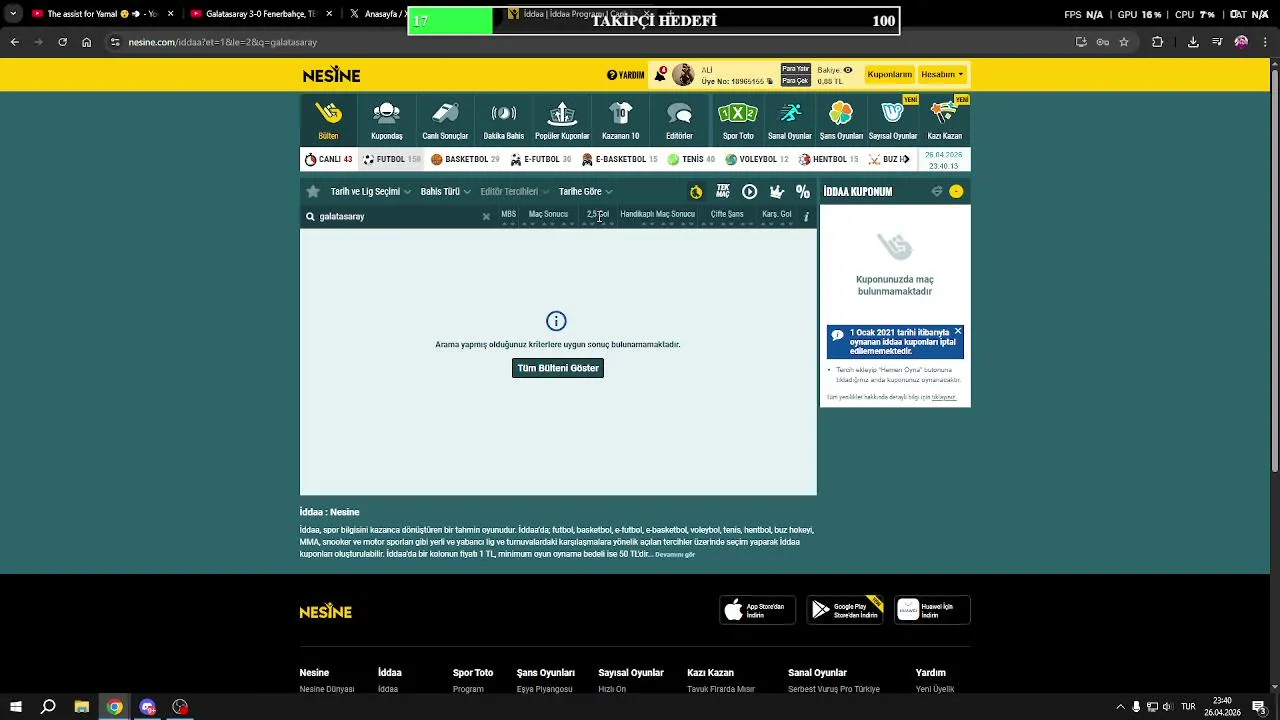The width and height of the screenshot is (1280, 720).
Task: Select the CANLI 43 tab
Action: 329,159
